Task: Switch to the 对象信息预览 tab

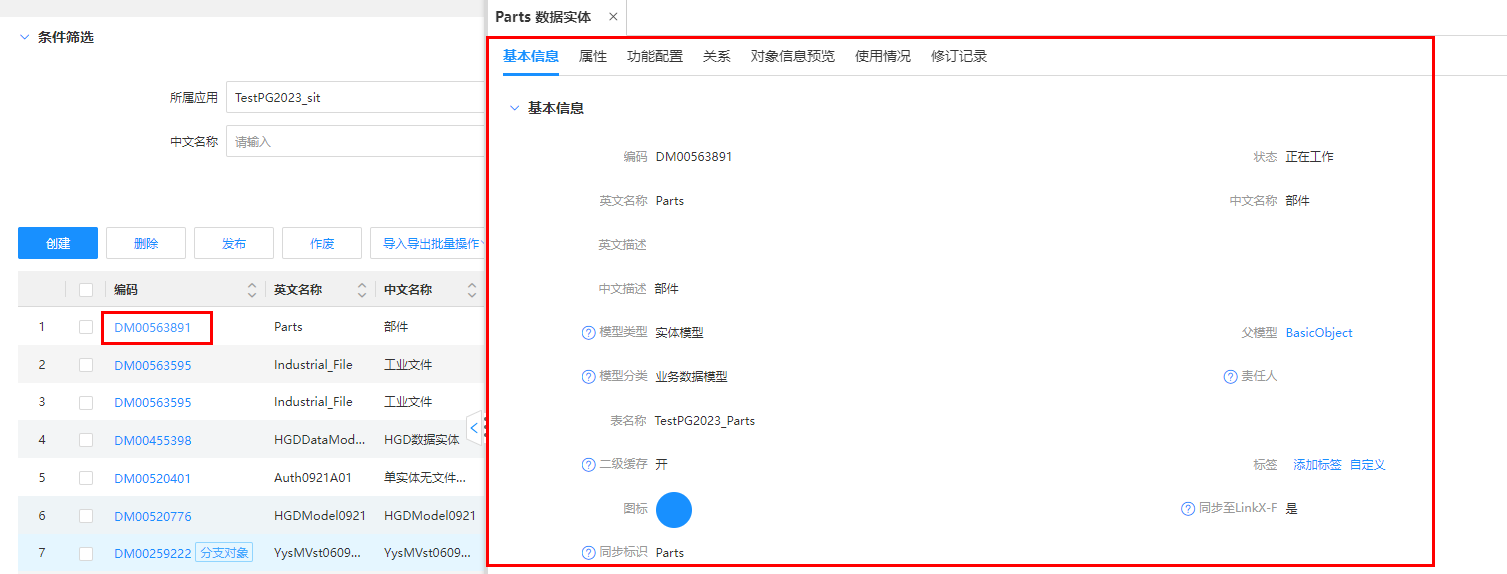Action: tap(793, 56)
